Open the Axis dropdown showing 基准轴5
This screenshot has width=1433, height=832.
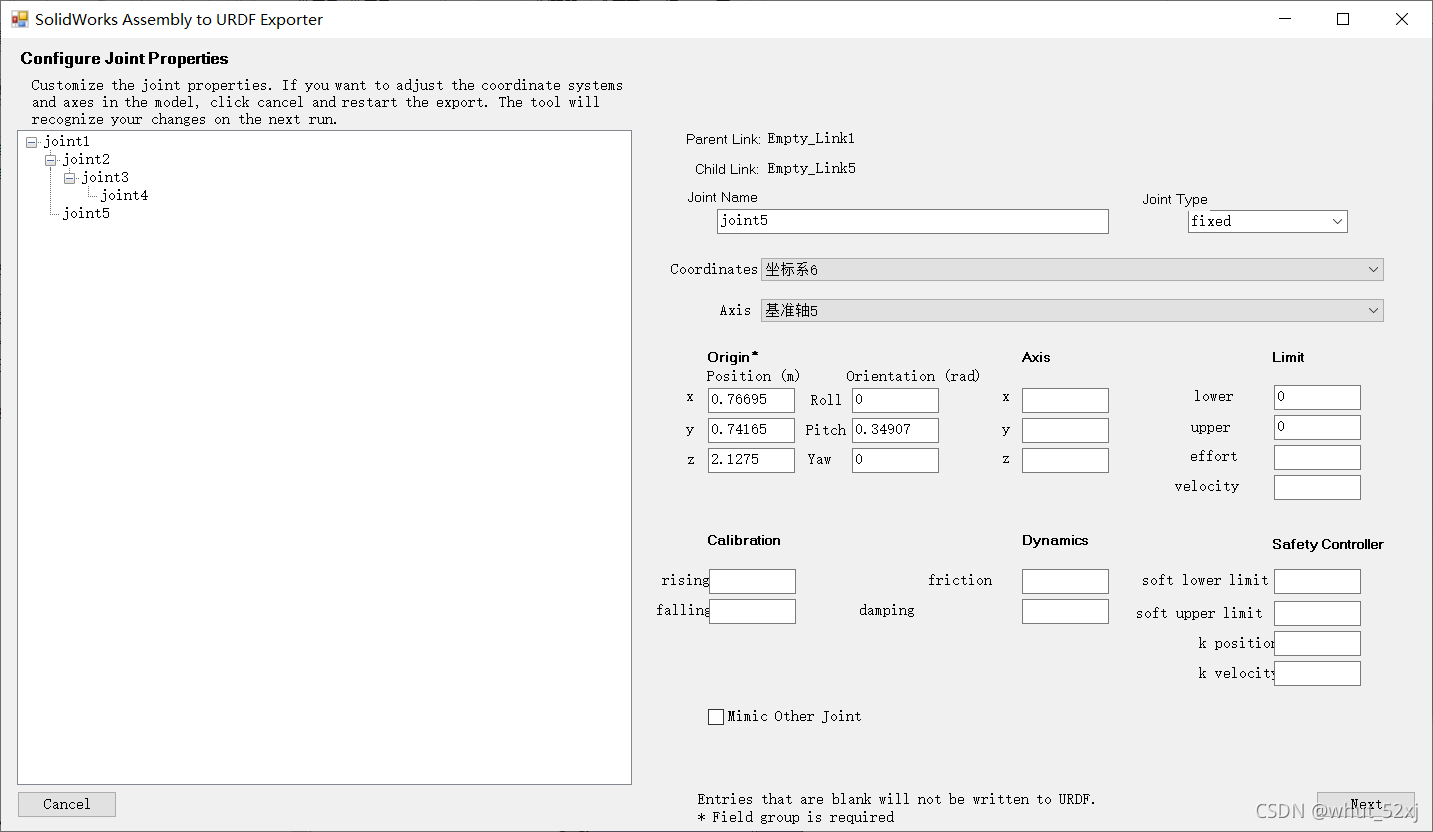pos(1072,311)
